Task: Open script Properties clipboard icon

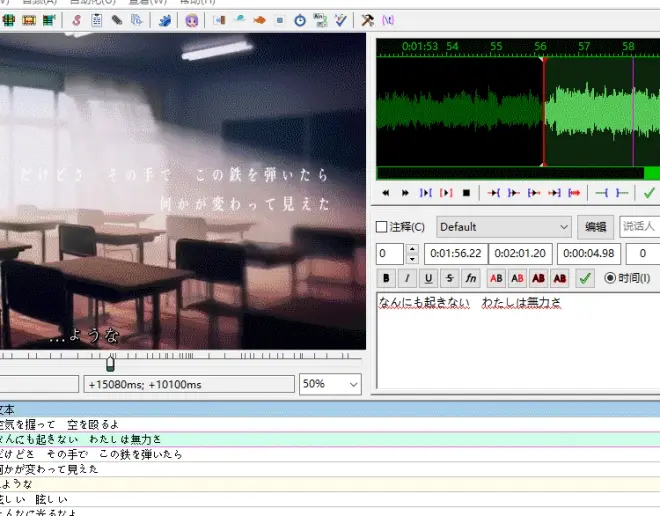Action: pos(96,20)
